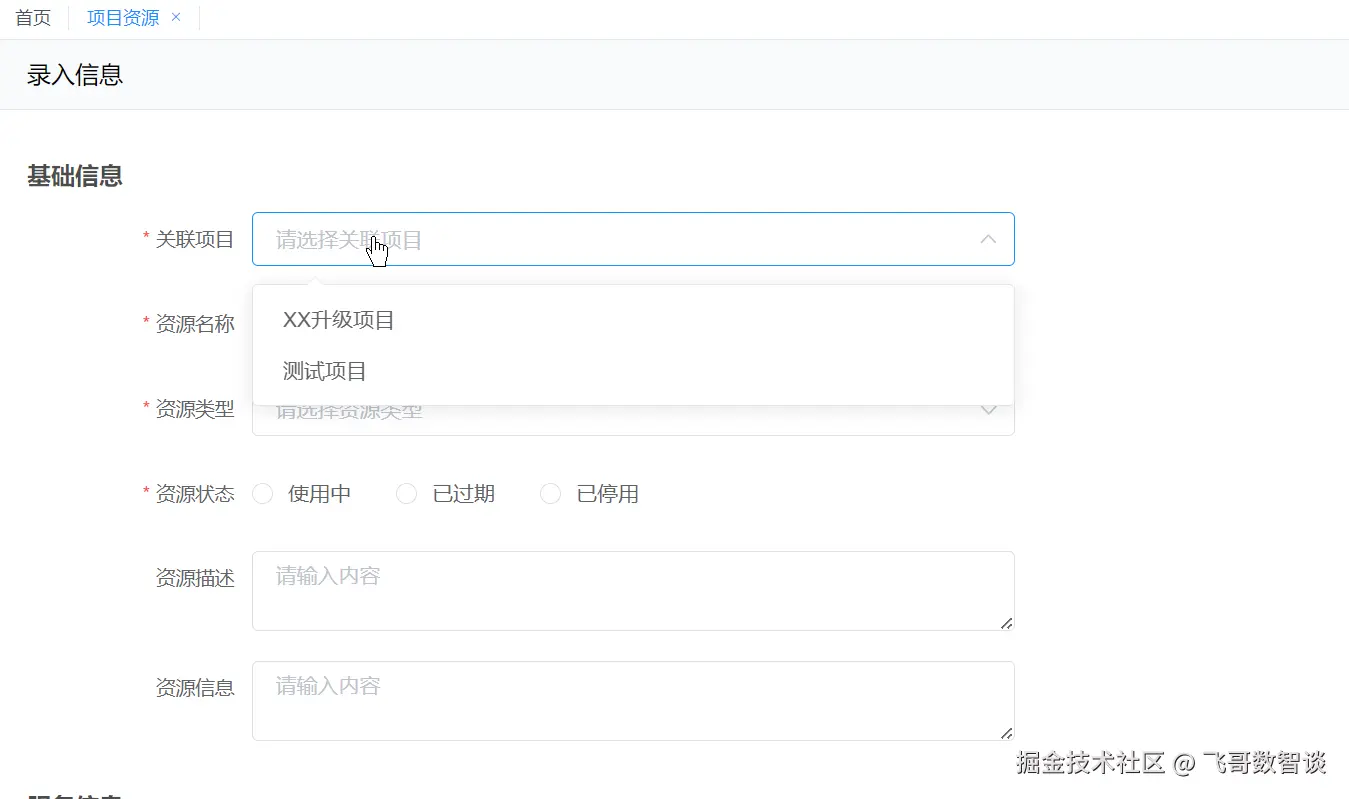Viewport: 1349px width, 799px height.
Task: Collapse the 关联项目 dropdown arrow
Action: tap(988, 239)
